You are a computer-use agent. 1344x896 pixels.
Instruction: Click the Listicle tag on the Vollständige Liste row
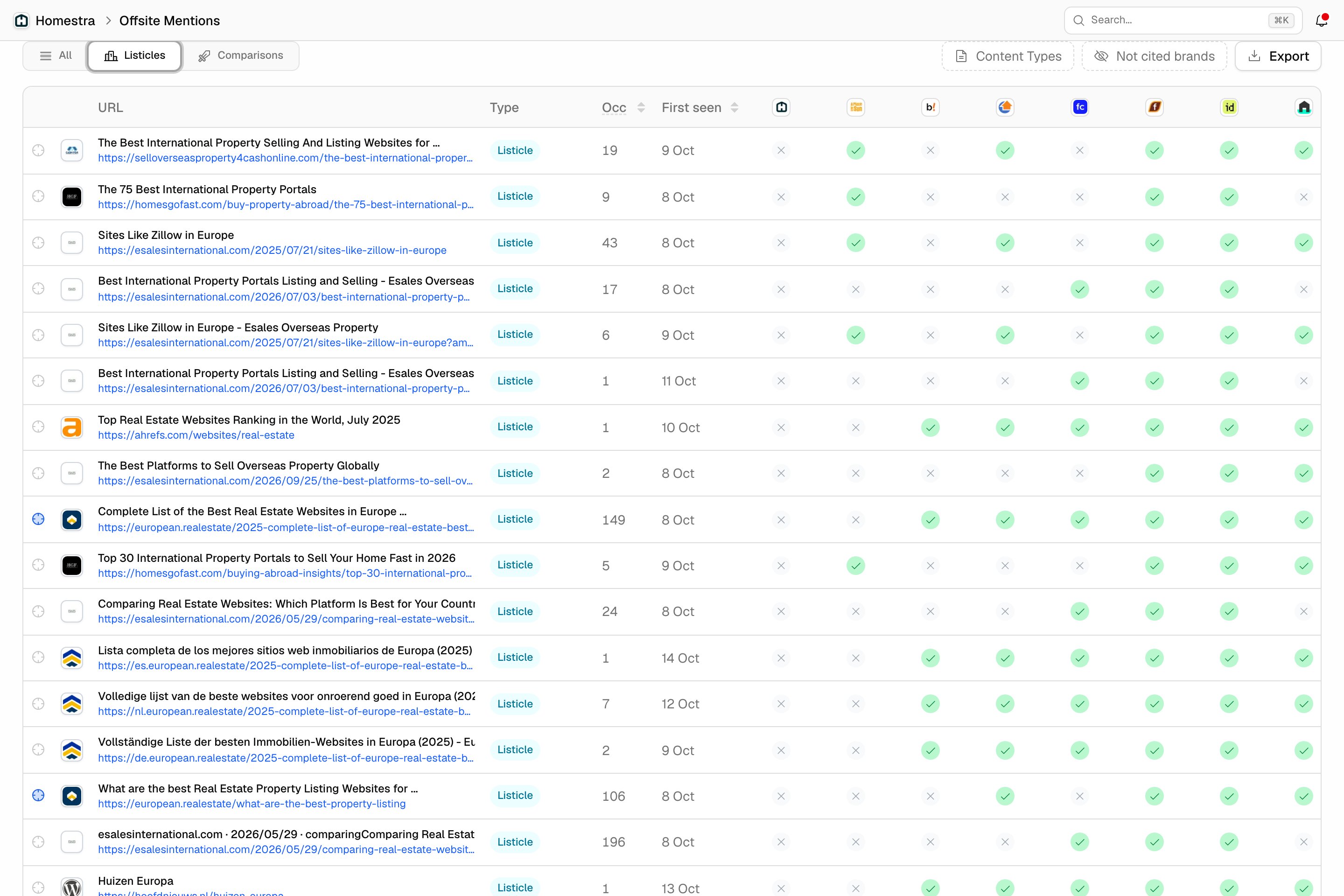pos(515,750)
